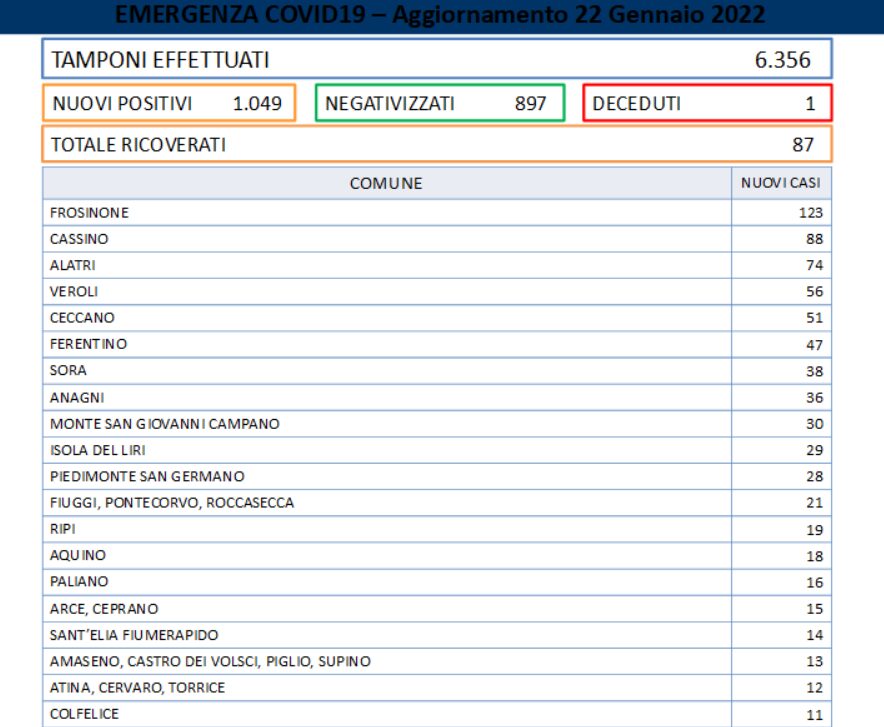This screenshot has height=727, width=884.
Task: Select the 'FIUGGI, PONTECORVO, ROCCASECCA' row
Action: pyautogui.click(x=172, y=503)
